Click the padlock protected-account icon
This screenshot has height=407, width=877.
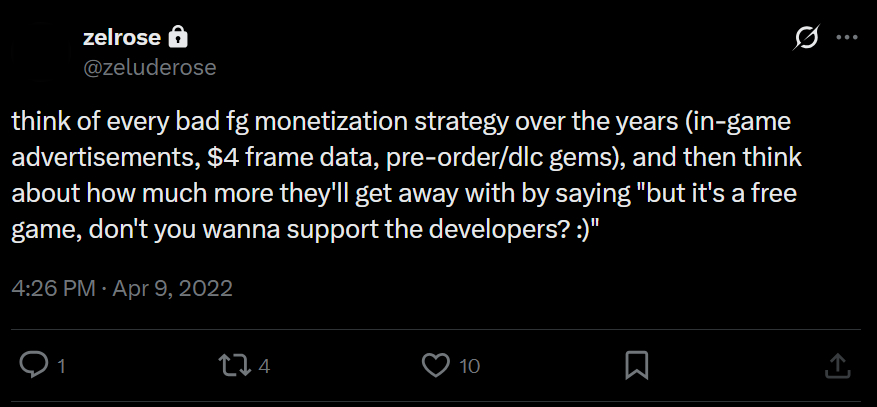point(179,38)
